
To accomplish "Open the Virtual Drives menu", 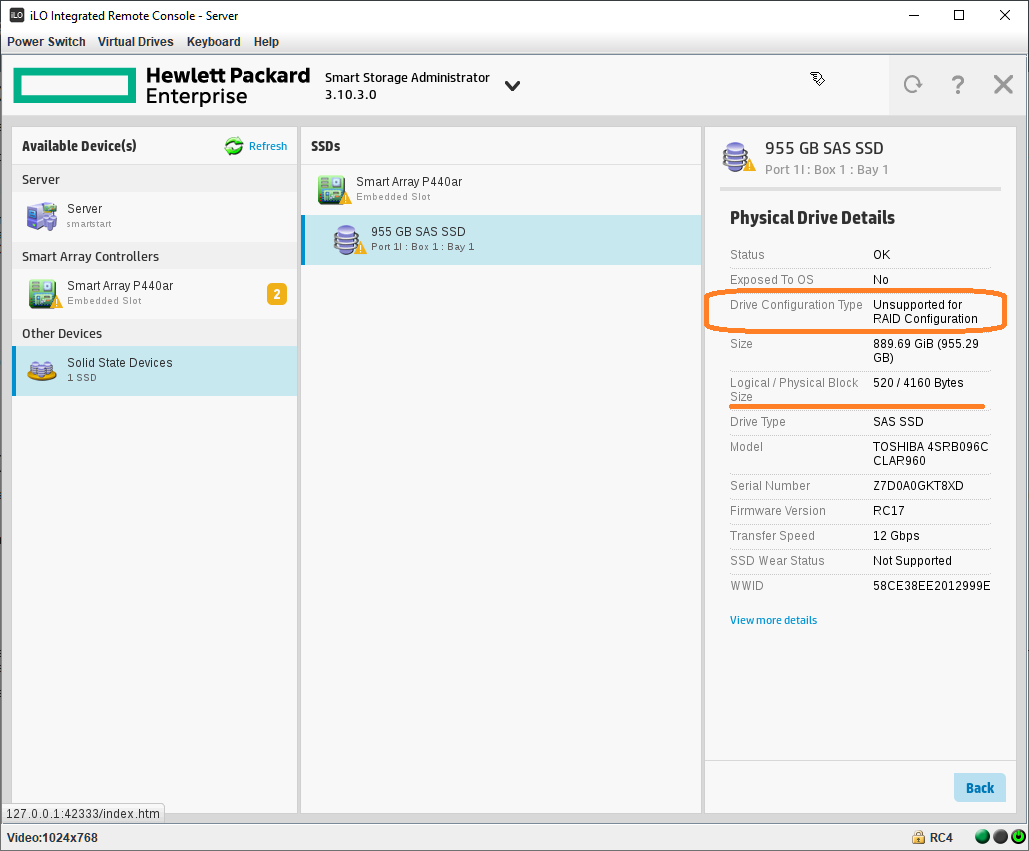I will pos(135,41).
